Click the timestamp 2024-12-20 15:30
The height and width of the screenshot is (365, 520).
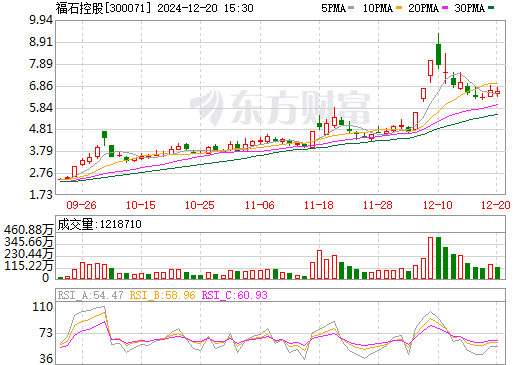click(205, 8)
